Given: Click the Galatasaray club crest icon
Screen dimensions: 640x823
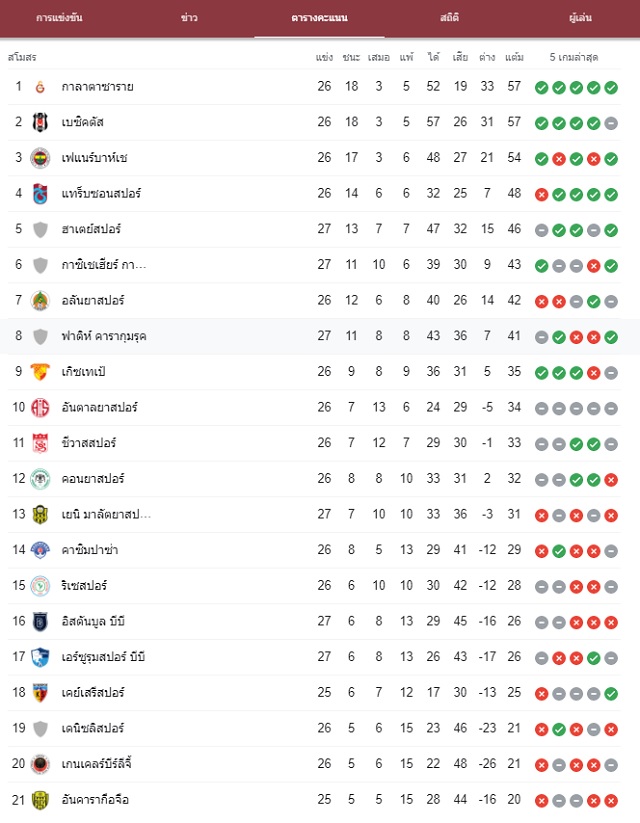Looking at the screenshot, I should coord(40,87).
